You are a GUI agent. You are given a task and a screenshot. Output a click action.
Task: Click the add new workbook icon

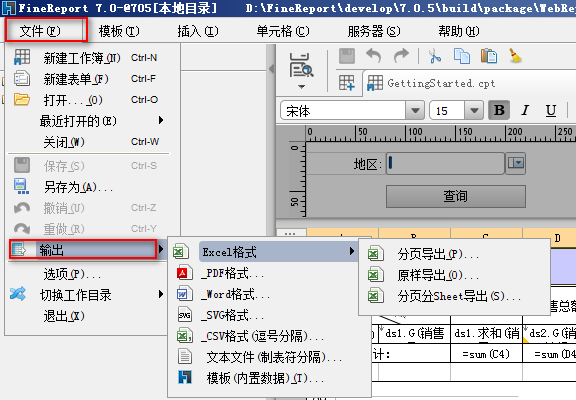[x=346, y=83]
